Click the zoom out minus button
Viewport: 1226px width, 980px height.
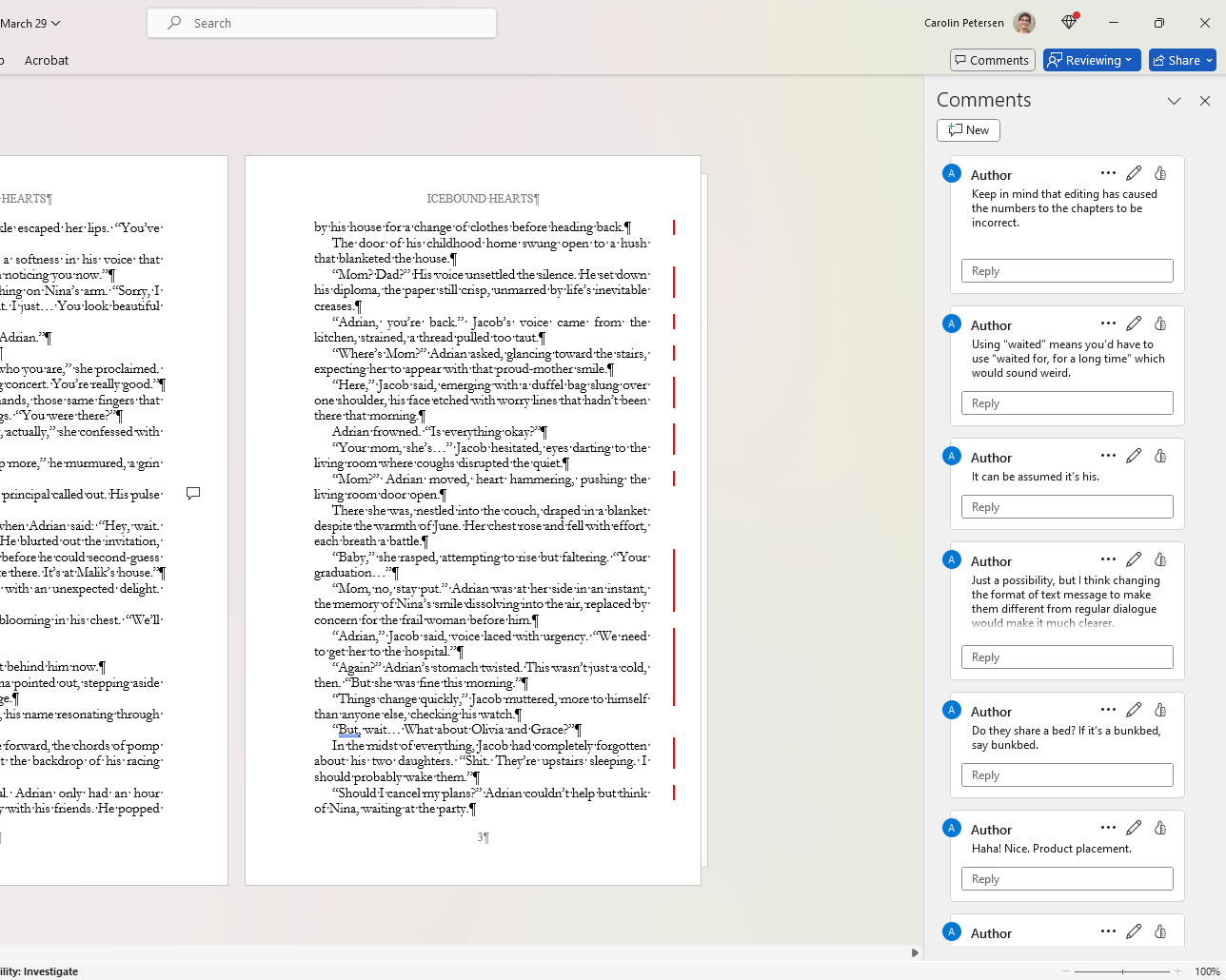(1067, 971)
